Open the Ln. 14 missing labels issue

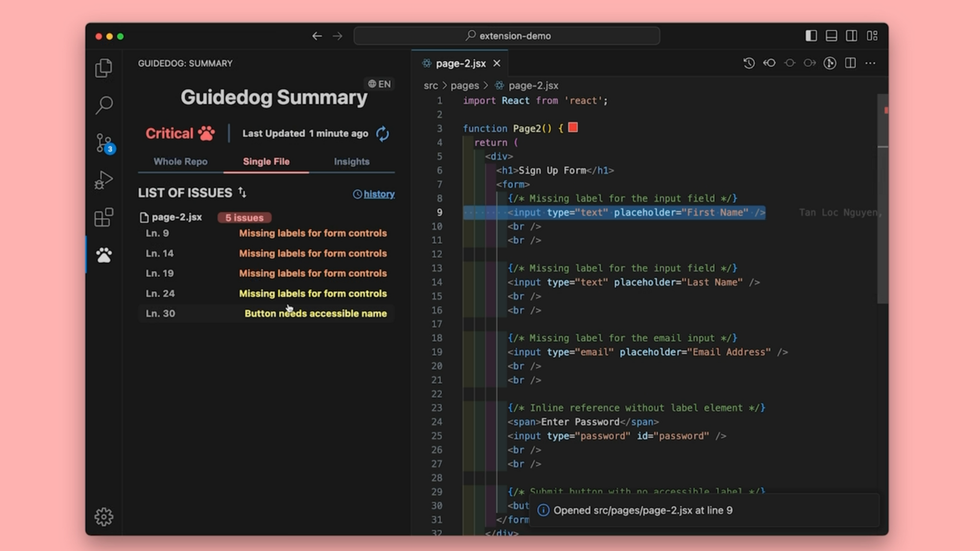[266, 253]
